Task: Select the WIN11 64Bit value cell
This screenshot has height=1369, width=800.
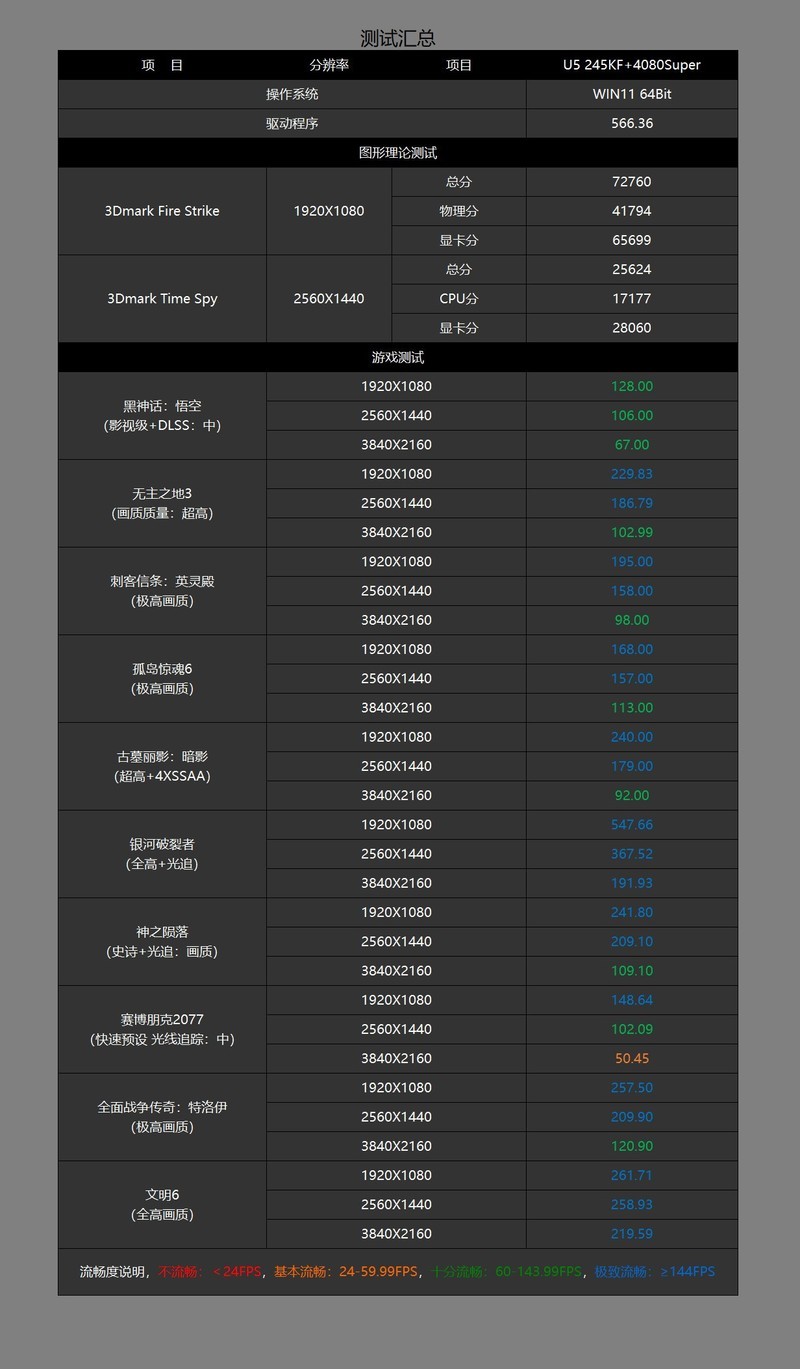Action: coord(631,94)
